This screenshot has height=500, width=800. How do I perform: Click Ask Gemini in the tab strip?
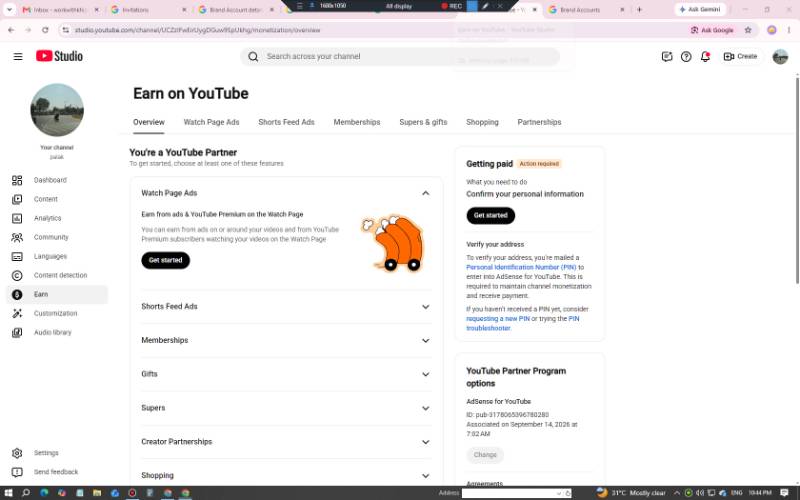point(700,9)
